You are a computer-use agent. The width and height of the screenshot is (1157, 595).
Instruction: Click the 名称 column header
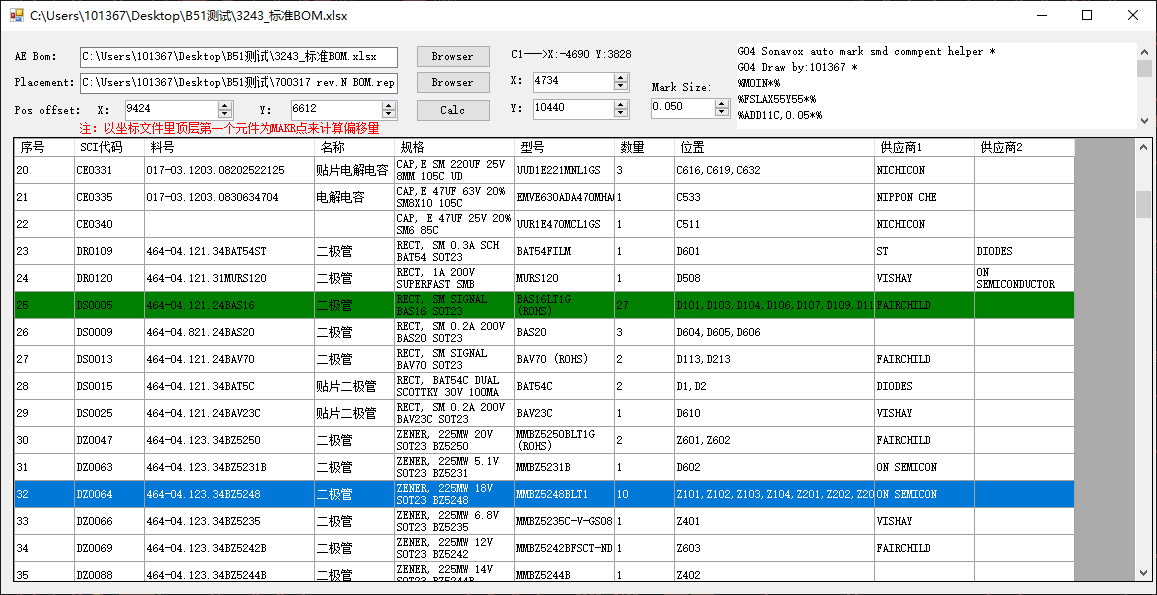click(354, 148)
